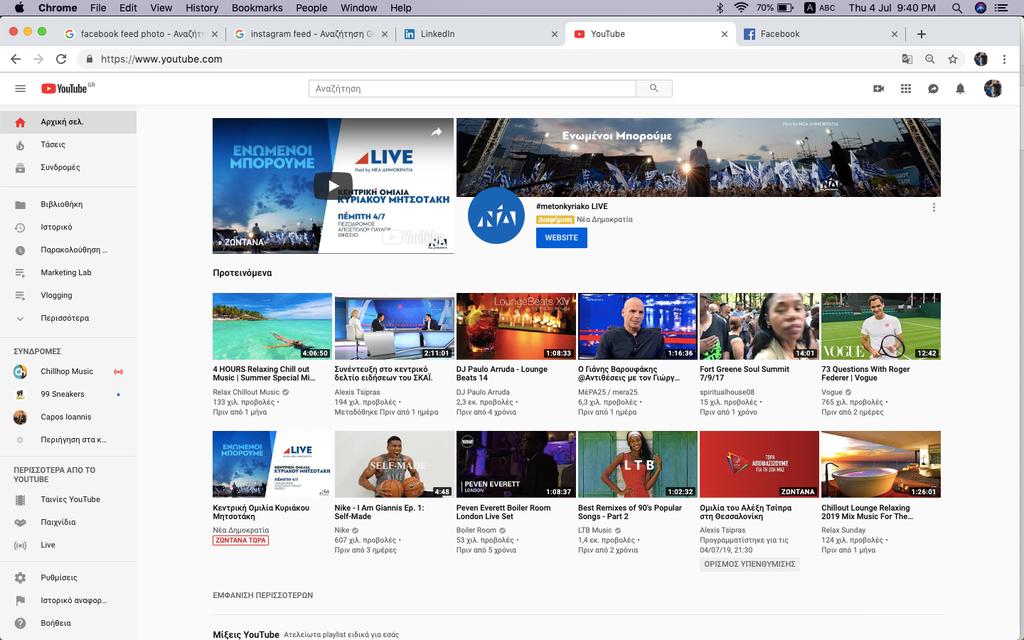Expand Περισσότερα in the sidebar

coord(68,319)
